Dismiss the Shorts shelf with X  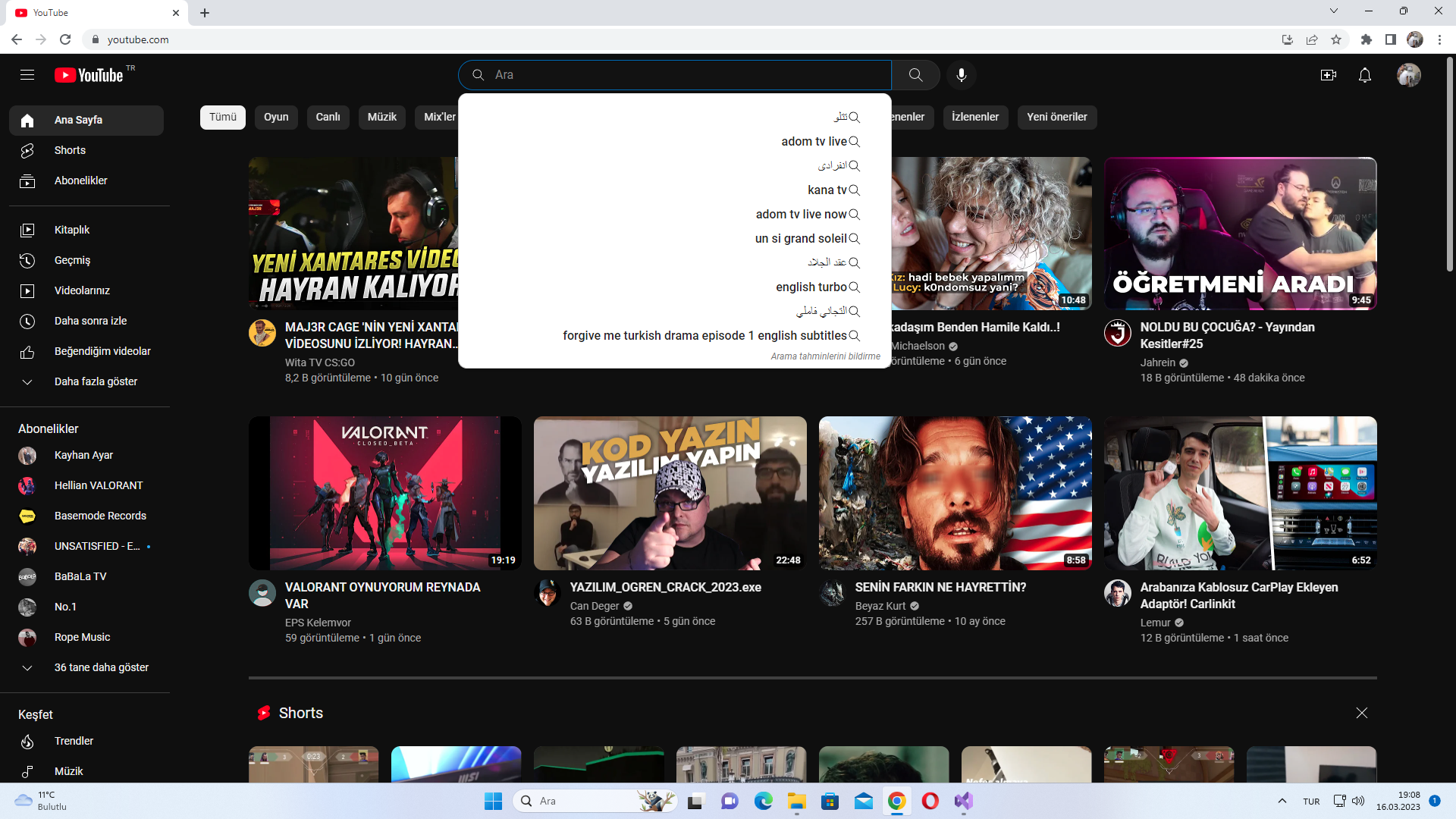pos(1361,713)
